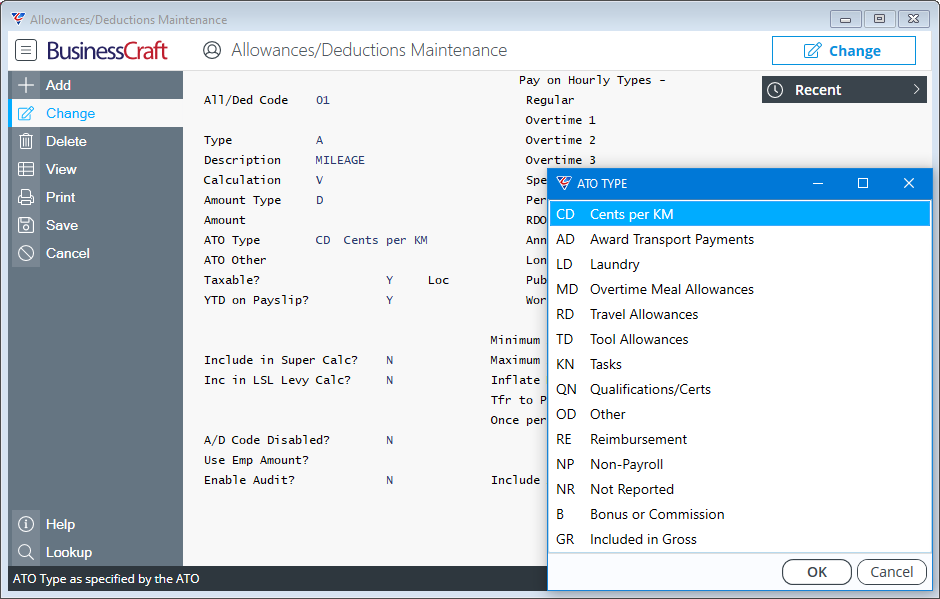Select Save in the sidebar

(x=96, y=225)
